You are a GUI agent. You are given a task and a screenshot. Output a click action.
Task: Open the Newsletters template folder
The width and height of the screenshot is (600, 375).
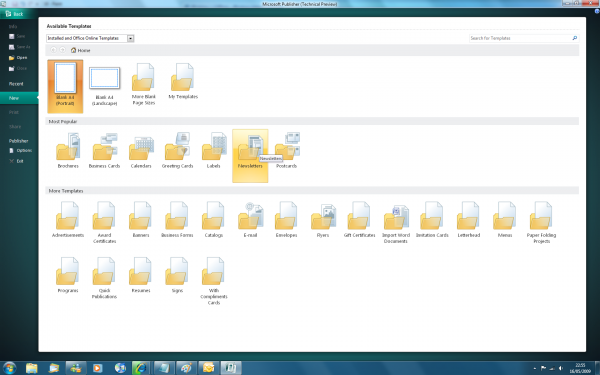coord(250,156)
